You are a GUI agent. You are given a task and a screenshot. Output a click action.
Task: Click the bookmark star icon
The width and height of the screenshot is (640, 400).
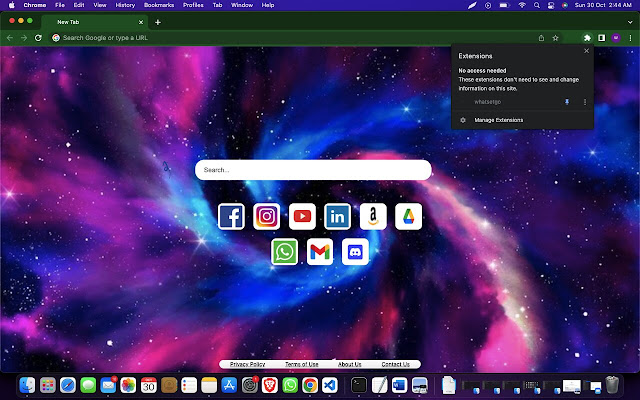coord(556,38)
